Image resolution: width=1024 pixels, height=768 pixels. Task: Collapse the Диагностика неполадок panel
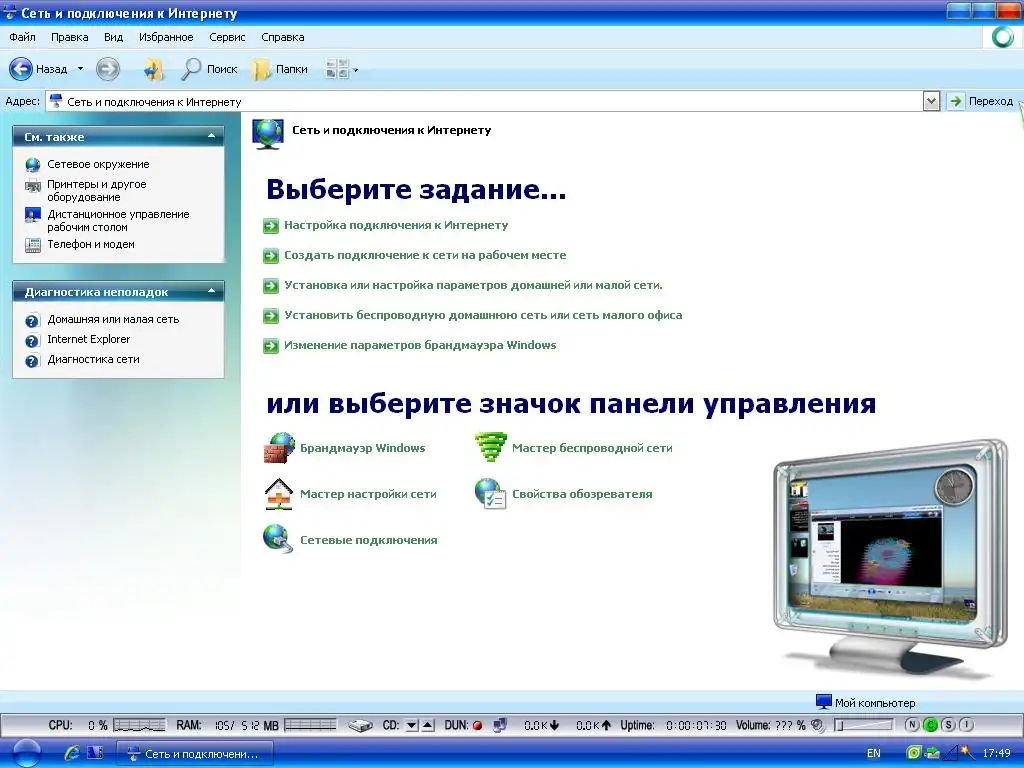(211, 291)
